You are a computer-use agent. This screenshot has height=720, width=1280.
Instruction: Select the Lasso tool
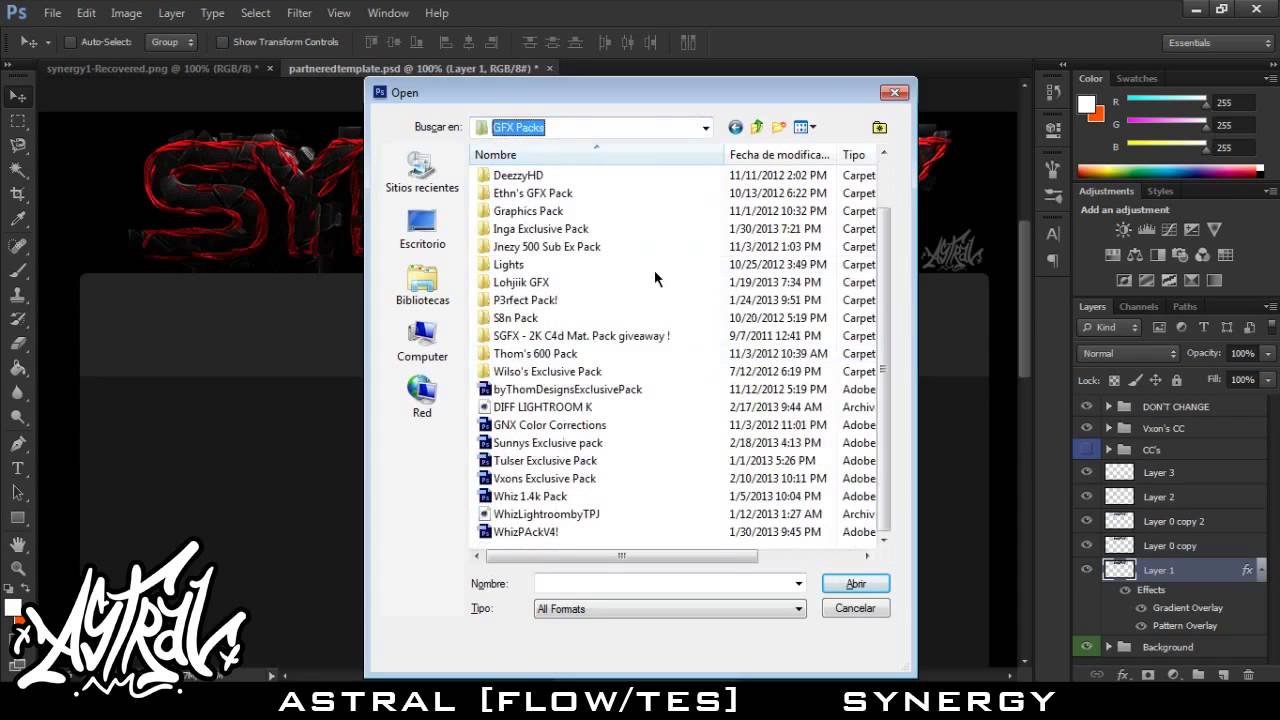(x=18, y=146)
